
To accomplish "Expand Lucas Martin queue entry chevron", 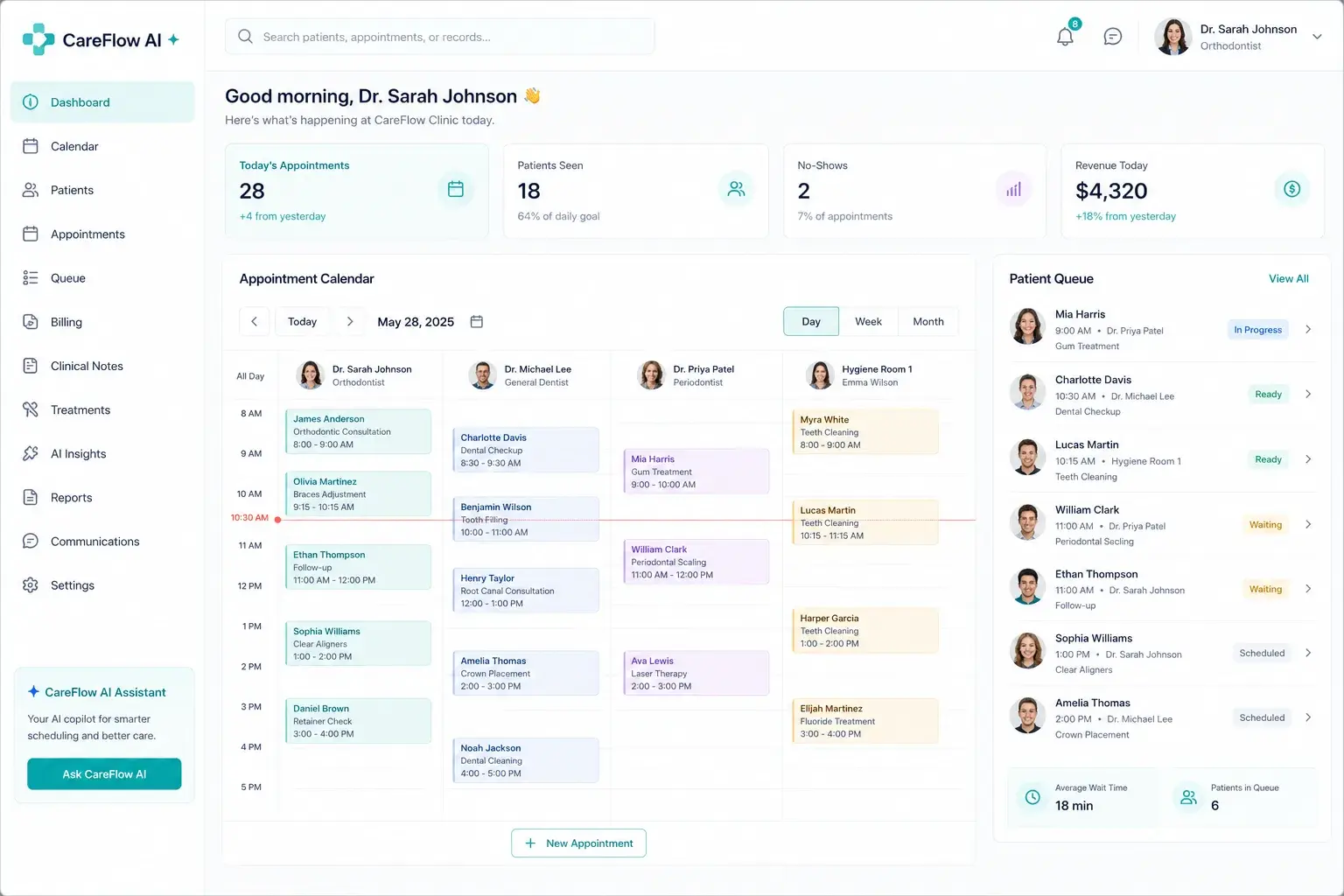I will pos(1308,459).
